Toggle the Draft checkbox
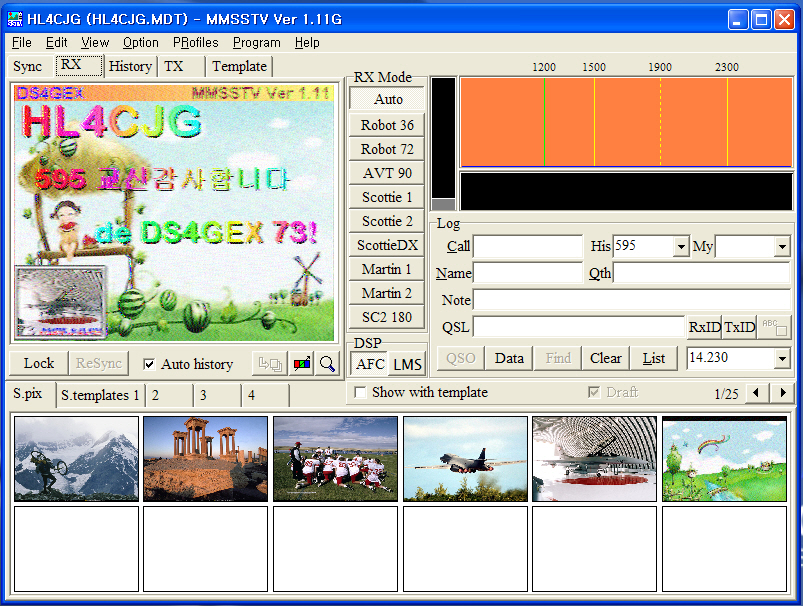This screenshot has width=803, height=606. [594, 392]
